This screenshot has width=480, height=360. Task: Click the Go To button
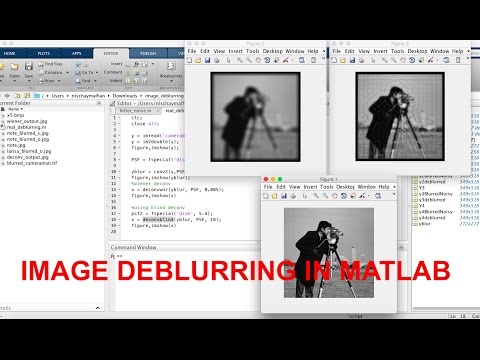point(84,72)
